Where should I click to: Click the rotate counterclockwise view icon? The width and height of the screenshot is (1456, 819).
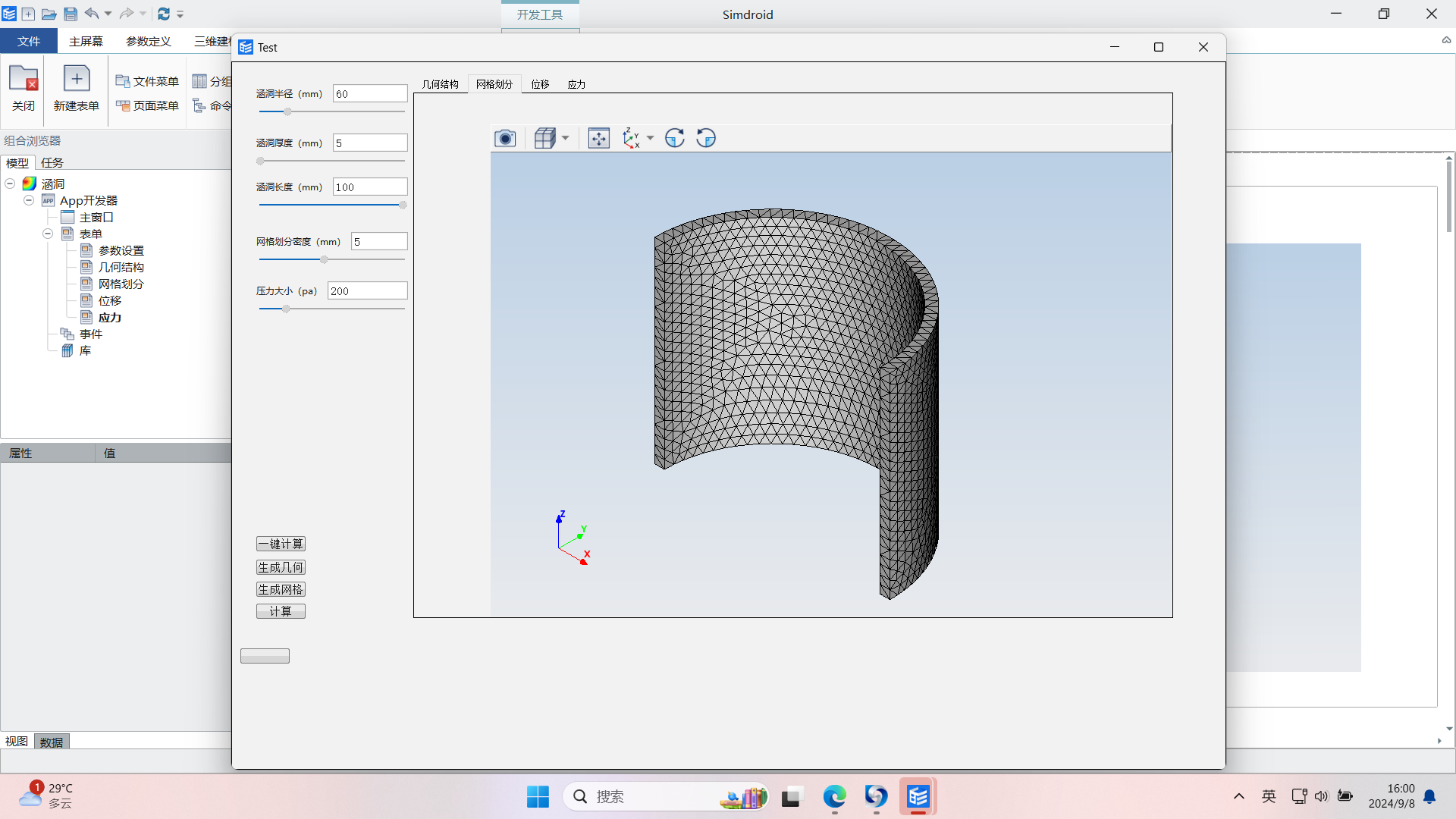coord(706,138)
